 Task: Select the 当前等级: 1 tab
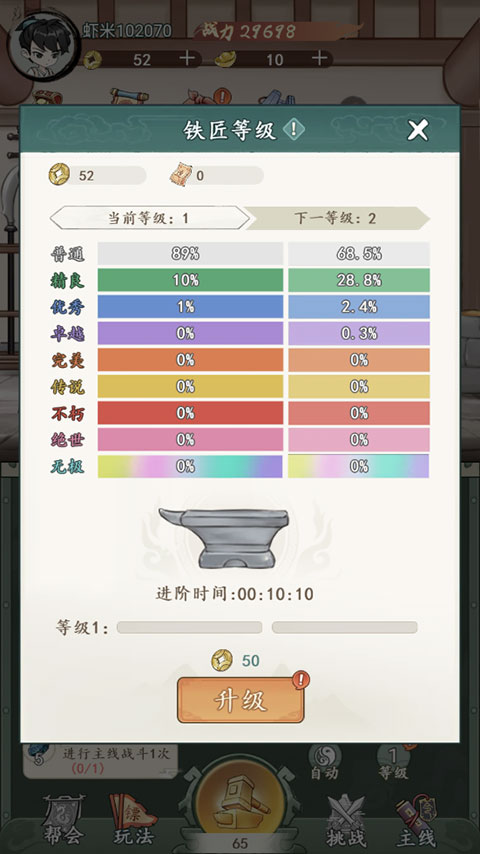pyautogui.click(x=149, y=218)
